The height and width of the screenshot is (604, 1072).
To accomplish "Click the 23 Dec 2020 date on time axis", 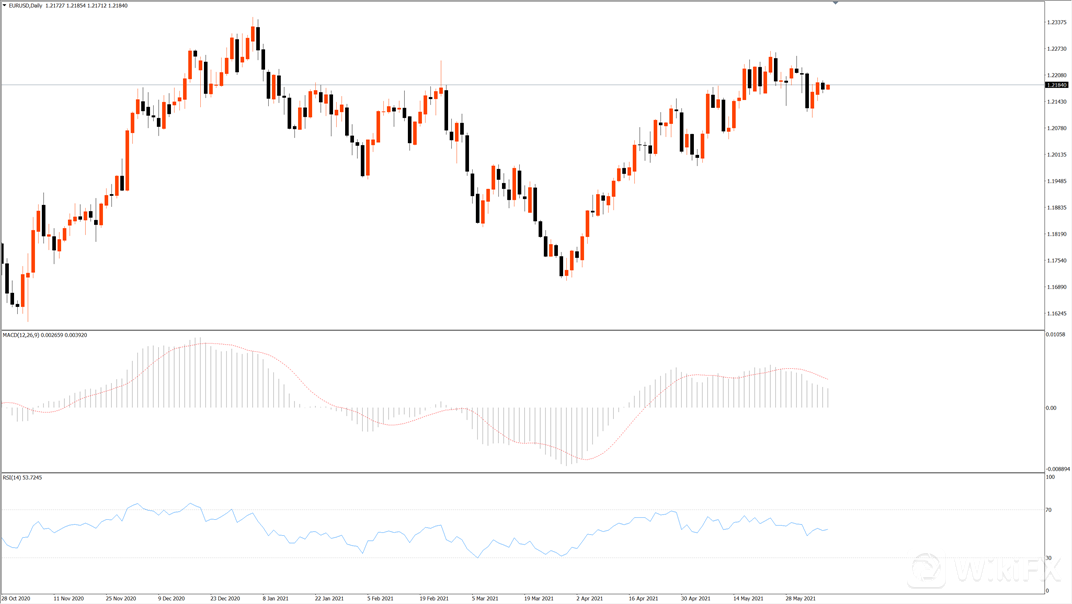I will [x=226, y=598].
